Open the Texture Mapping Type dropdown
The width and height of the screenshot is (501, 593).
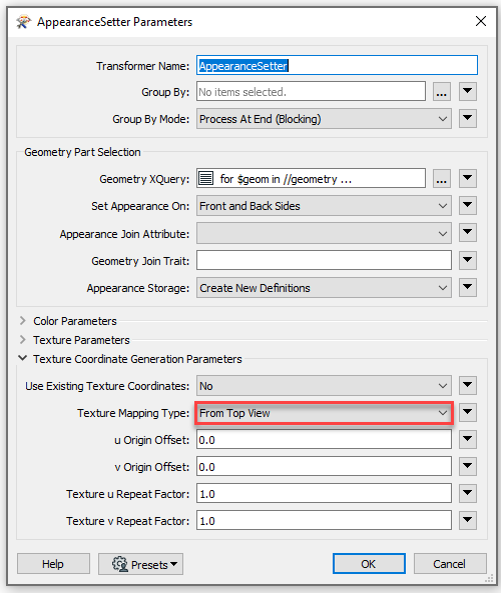point(324,413)
